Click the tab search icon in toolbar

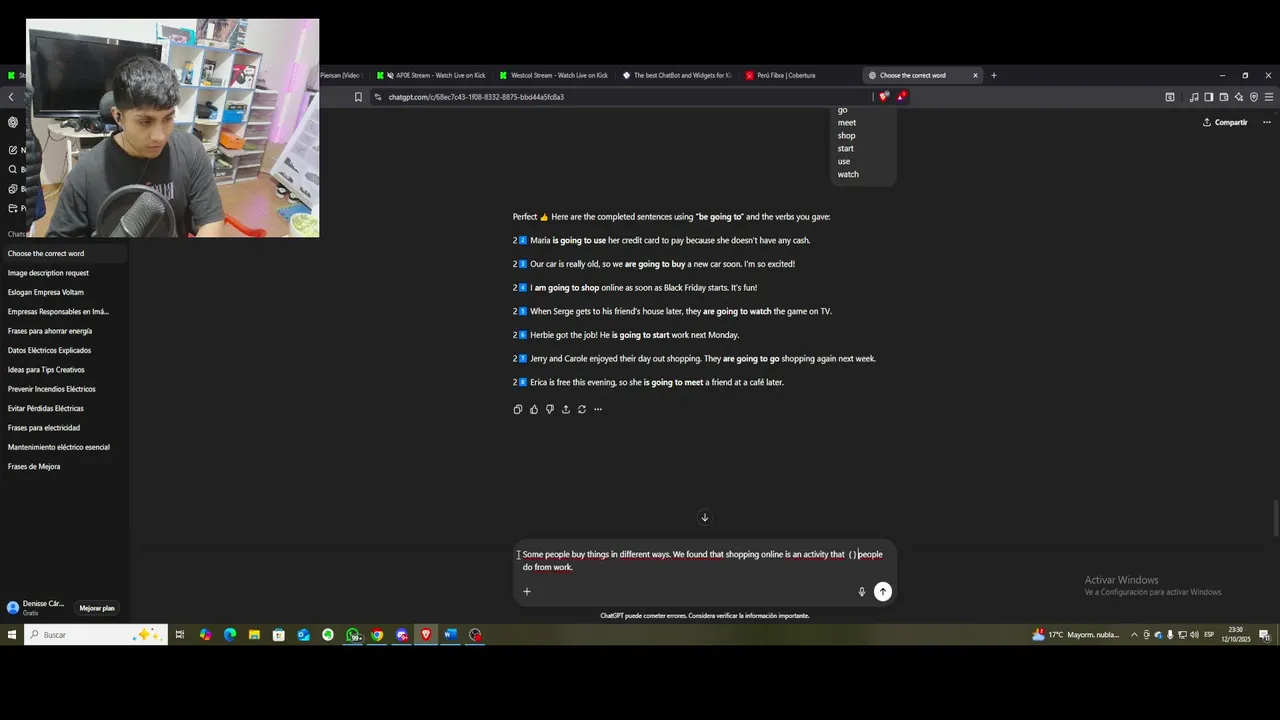click(x=1170, y=97)
